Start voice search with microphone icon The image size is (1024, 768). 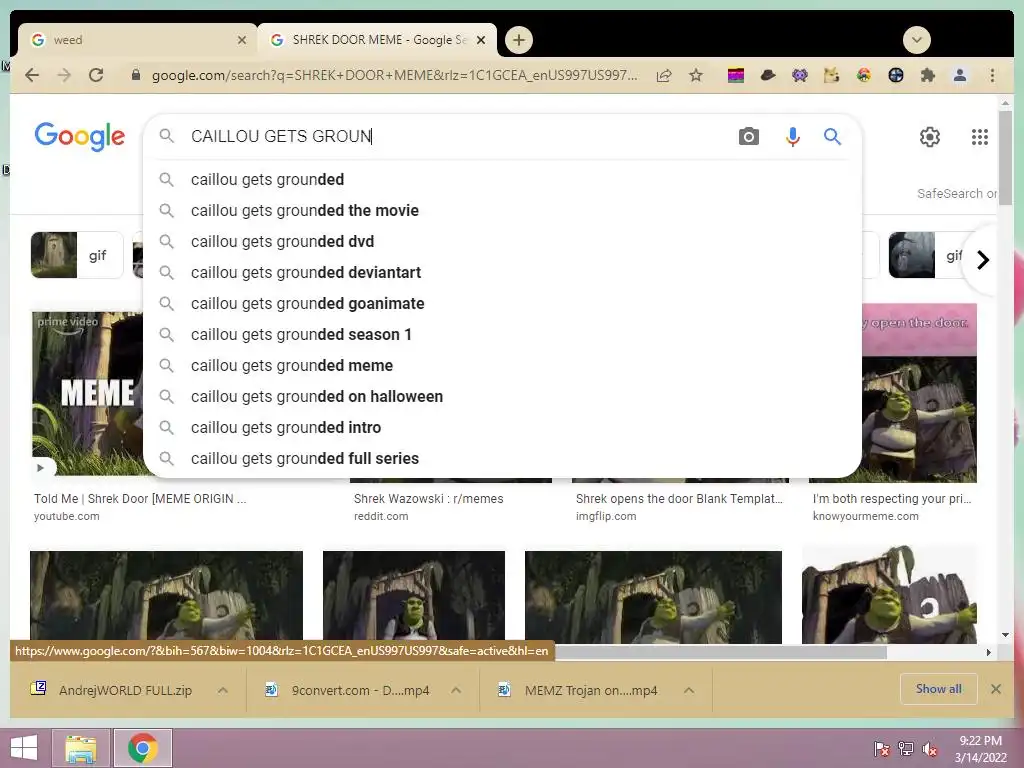click(x=793, y=136)
